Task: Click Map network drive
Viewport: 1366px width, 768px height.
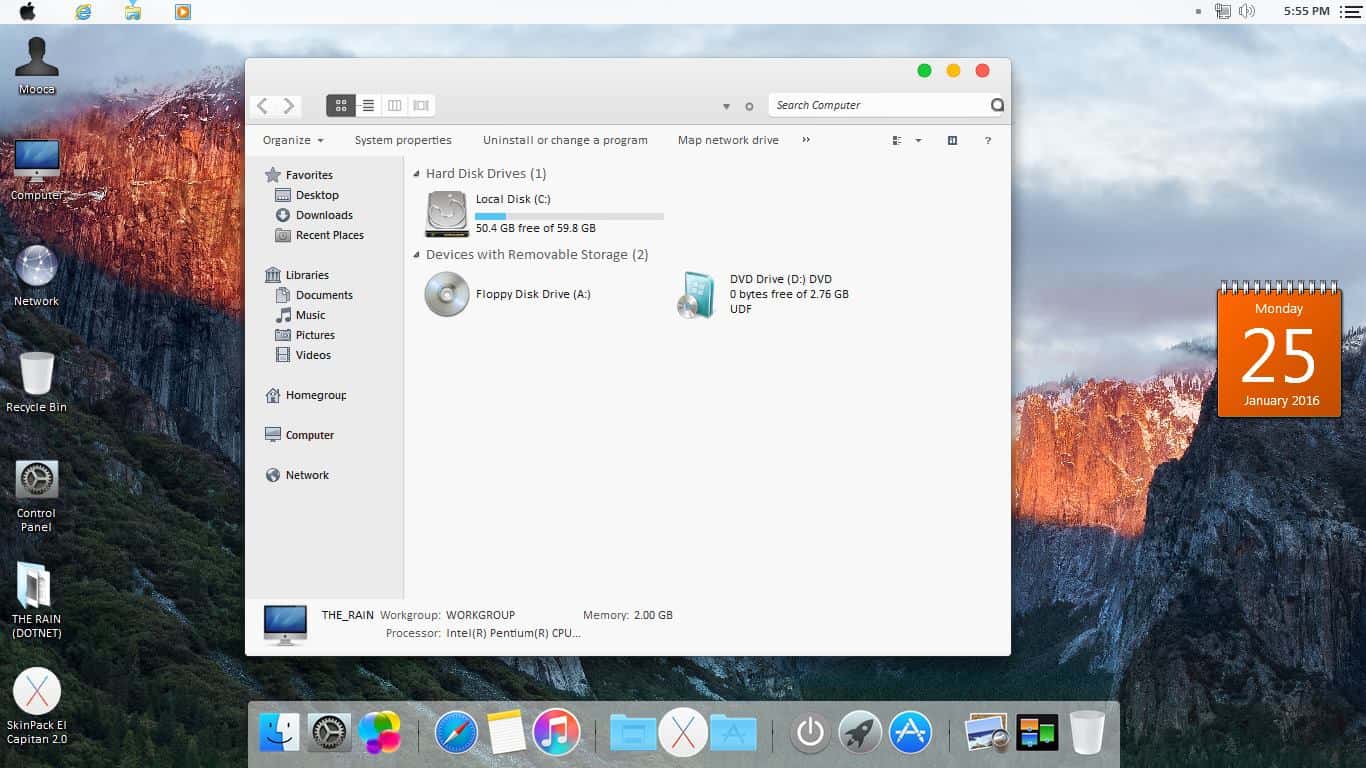Action: 727,140
